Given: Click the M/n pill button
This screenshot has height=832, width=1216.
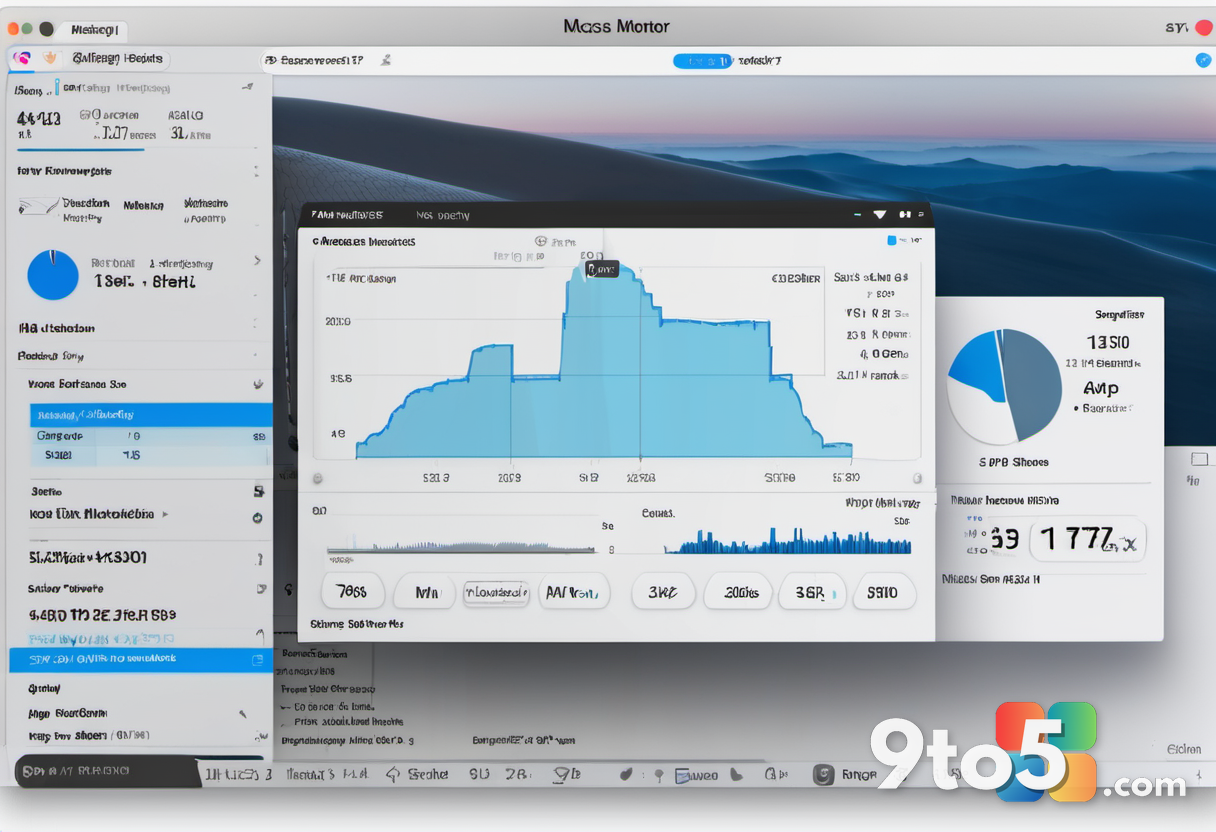Looking at the screenshot, I should pyautogui.click(x=427, y=592).
